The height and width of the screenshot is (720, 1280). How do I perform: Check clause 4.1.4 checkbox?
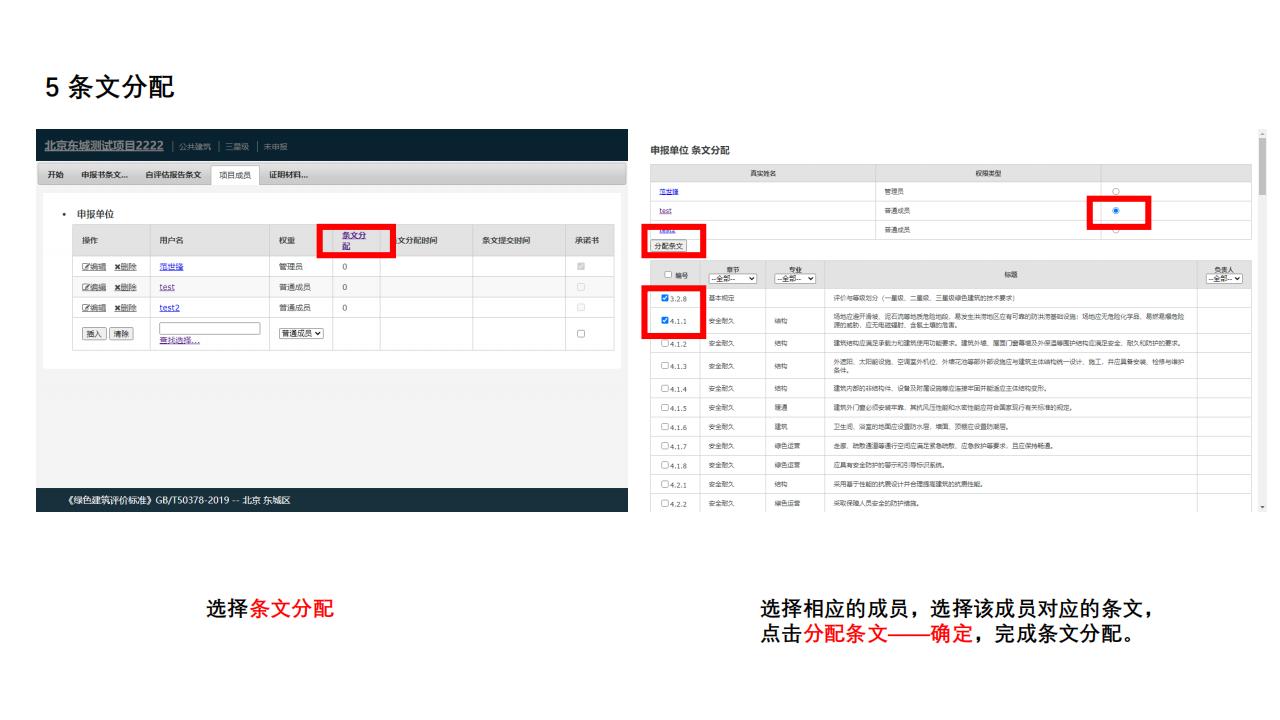tap(666, 388)
